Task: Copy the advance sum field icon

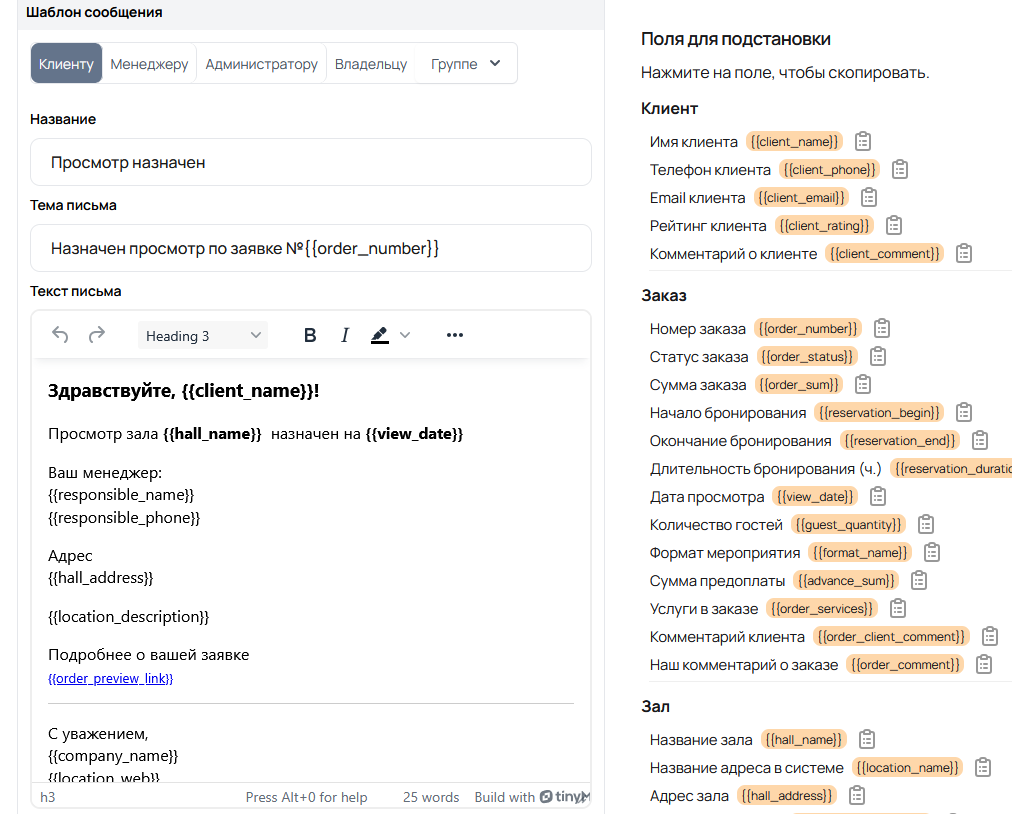Action: point(918,580)
